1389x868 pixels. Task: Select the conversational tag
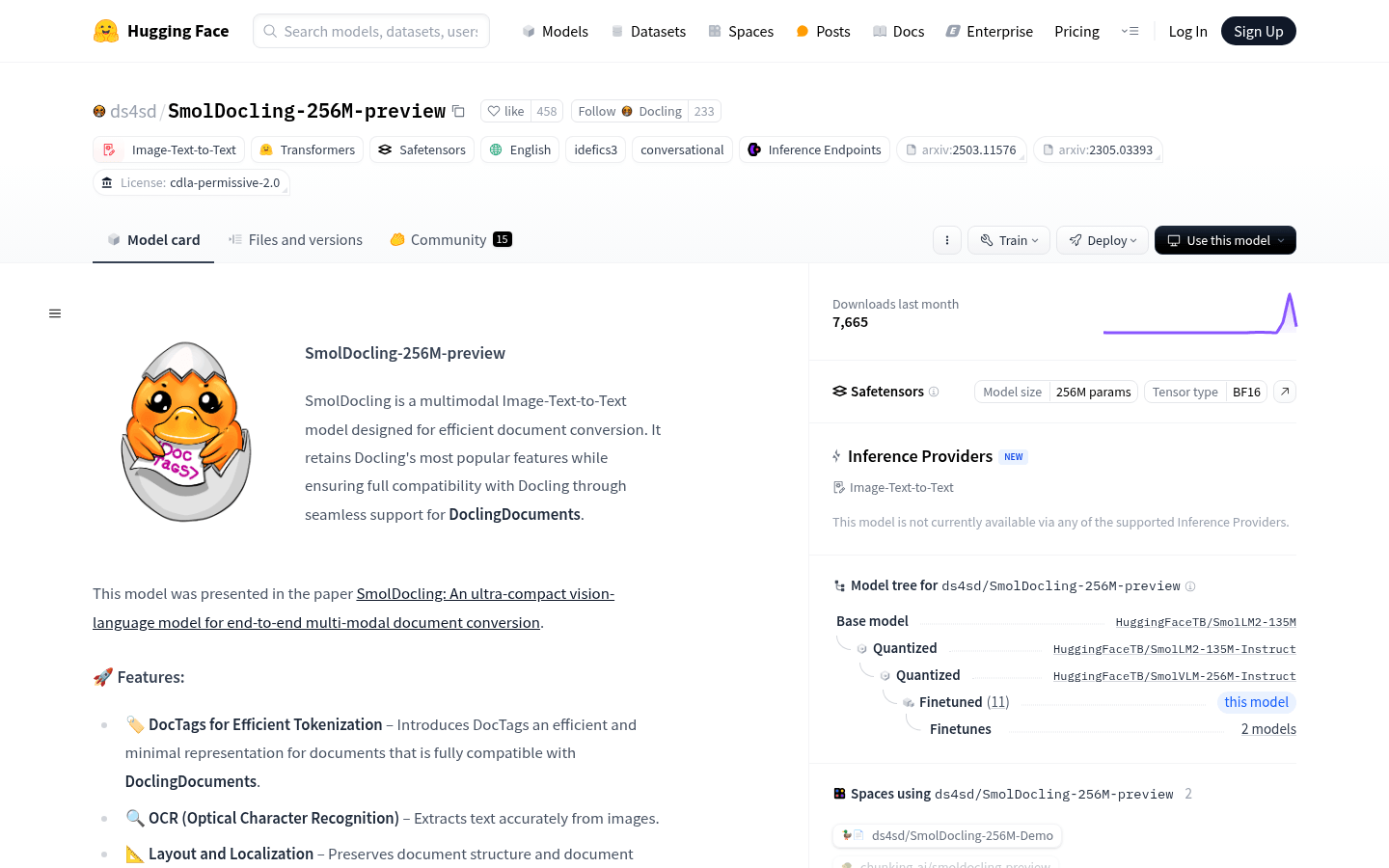(x=682, y=149)
